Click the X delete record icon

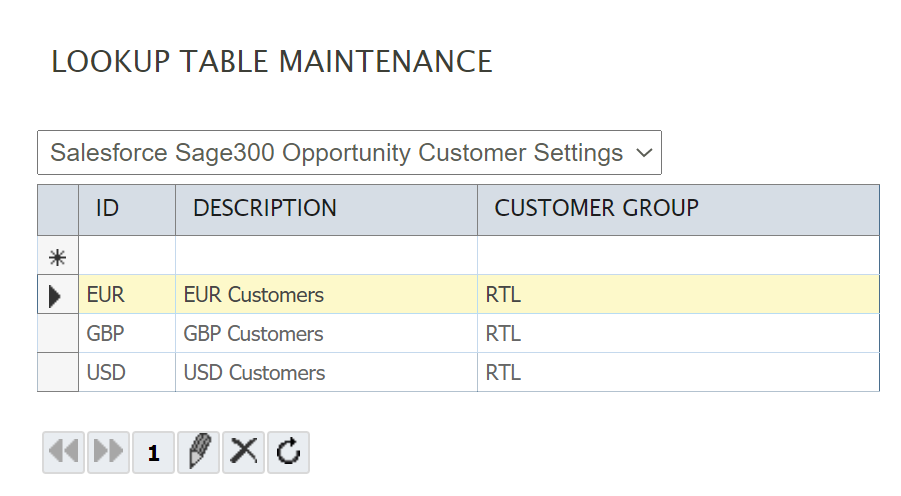[x=243, y=452]
